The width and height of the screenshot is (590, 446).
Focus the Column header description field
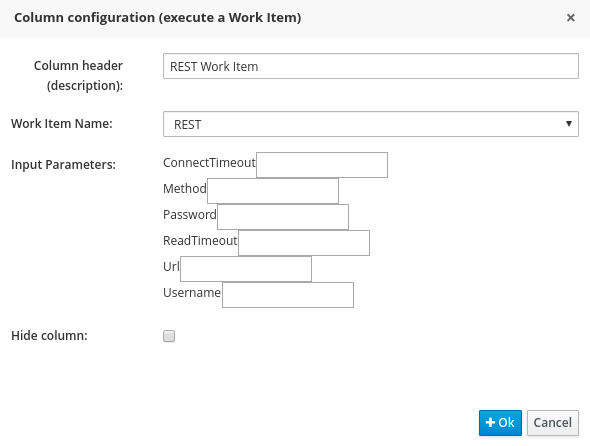pos(371,66)
